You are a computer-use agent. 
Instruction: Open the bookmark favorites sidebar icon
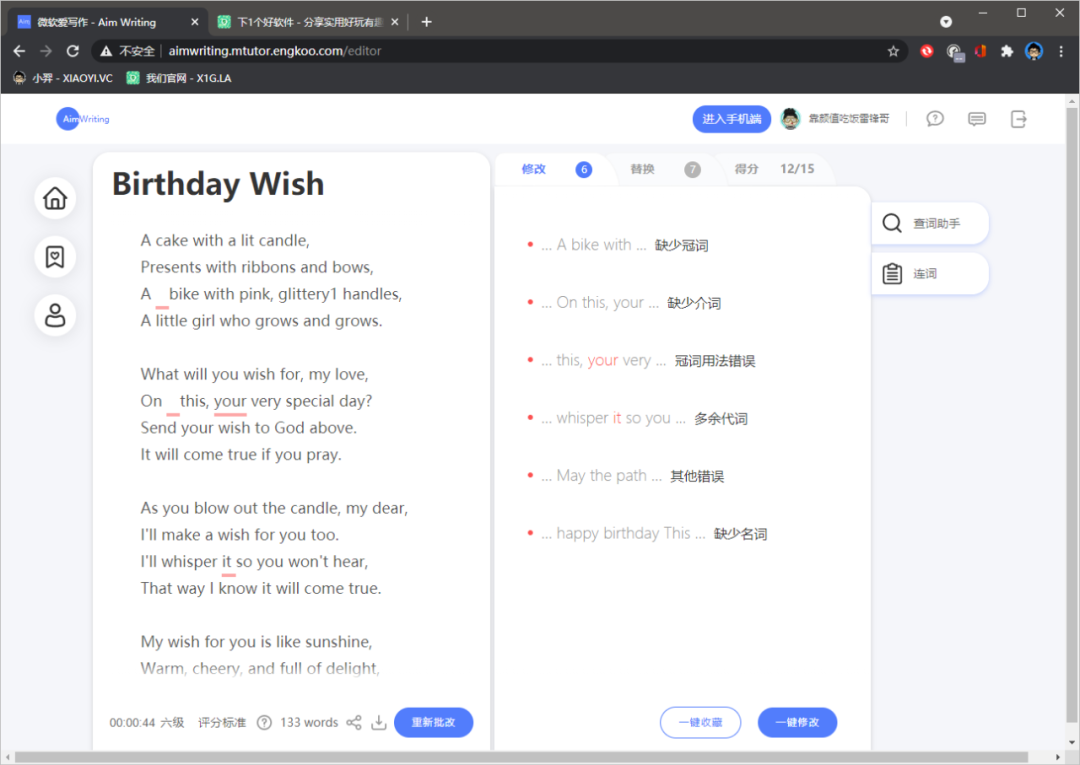[x=55, y=257]
